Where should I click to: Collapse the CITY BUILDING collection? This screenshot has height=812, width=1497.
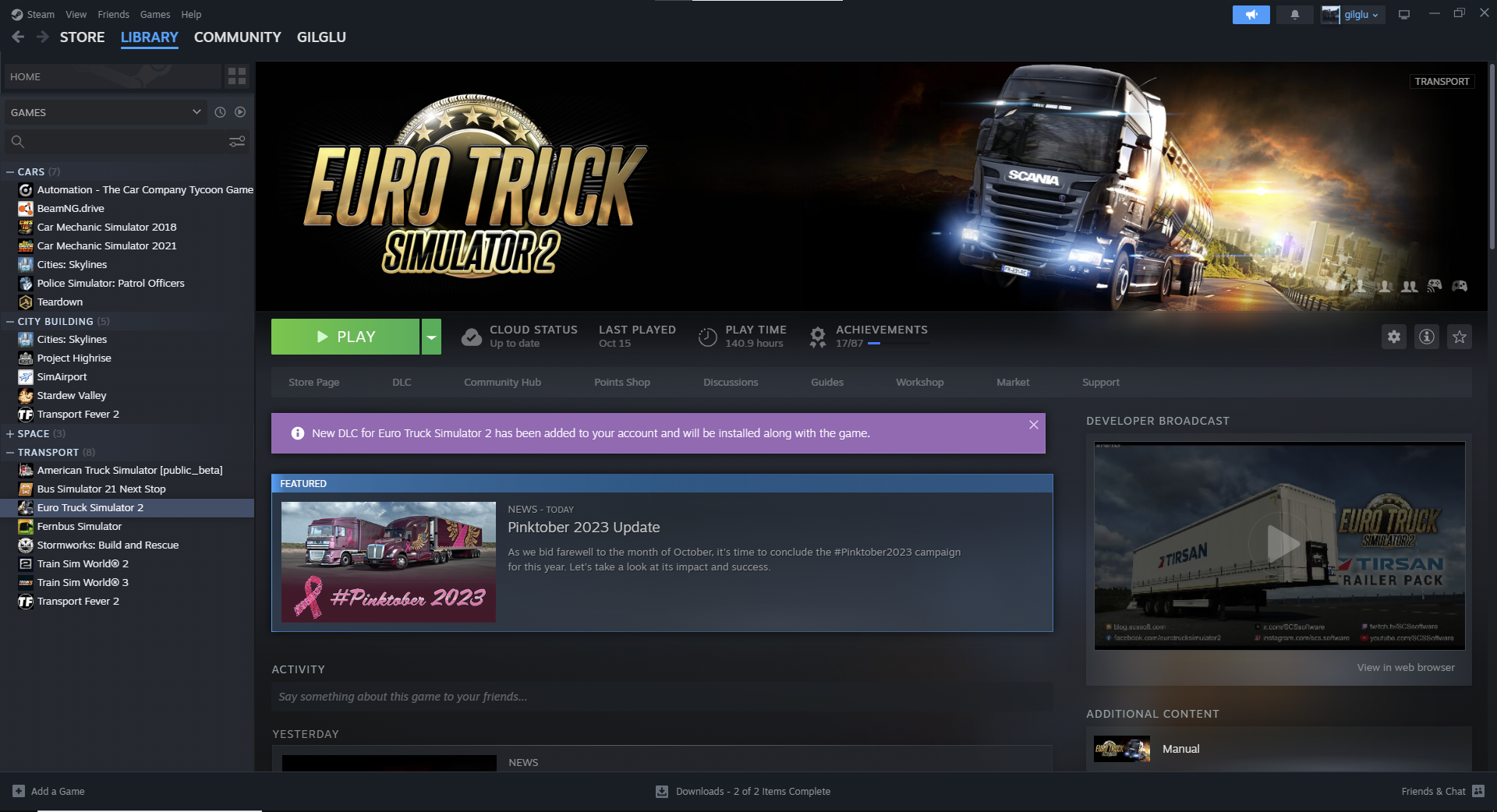[x=10, y=321]
